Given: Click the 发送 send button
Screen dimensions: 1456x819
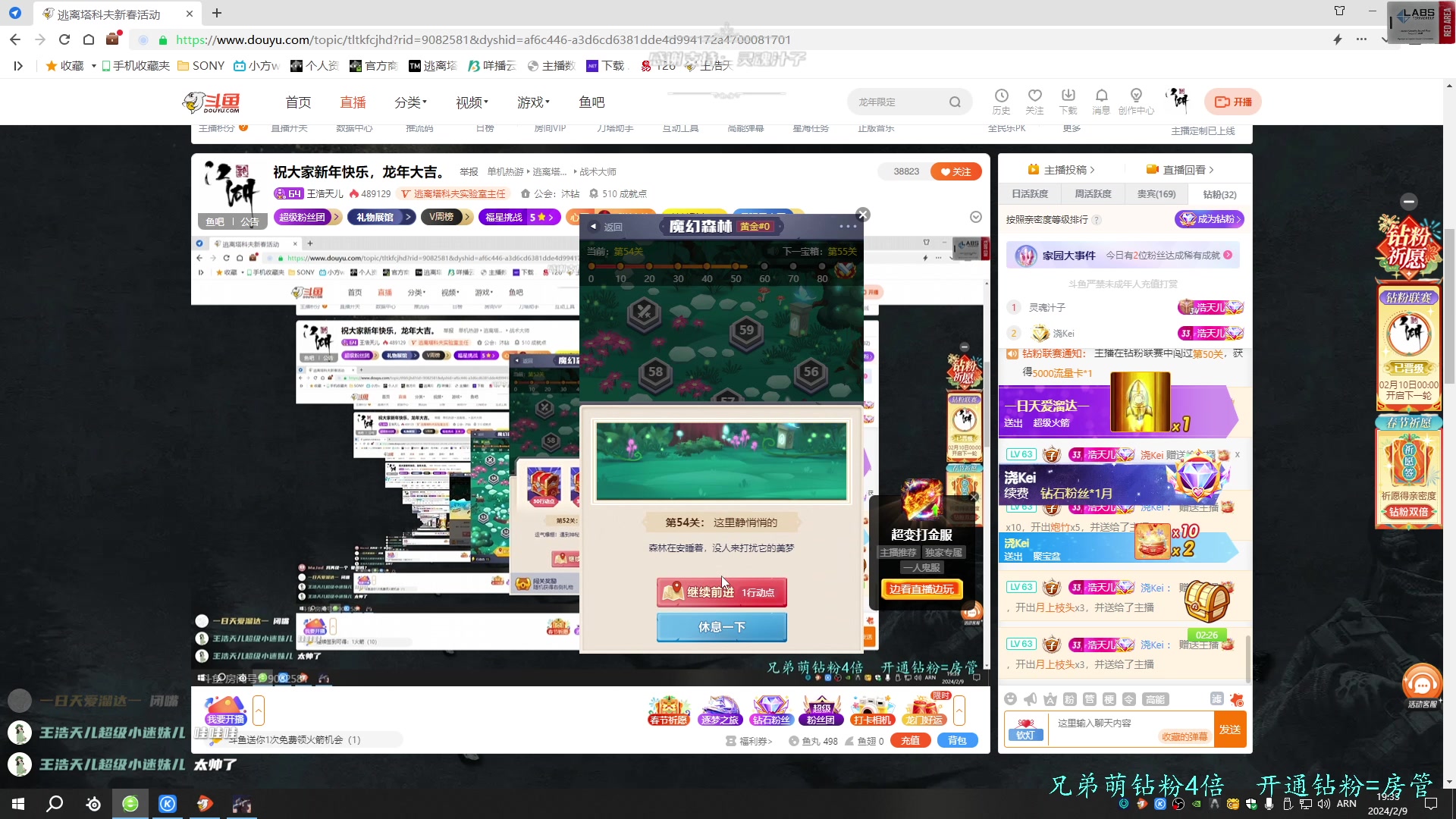Looking at the screenshot, I should point(1230,729).
